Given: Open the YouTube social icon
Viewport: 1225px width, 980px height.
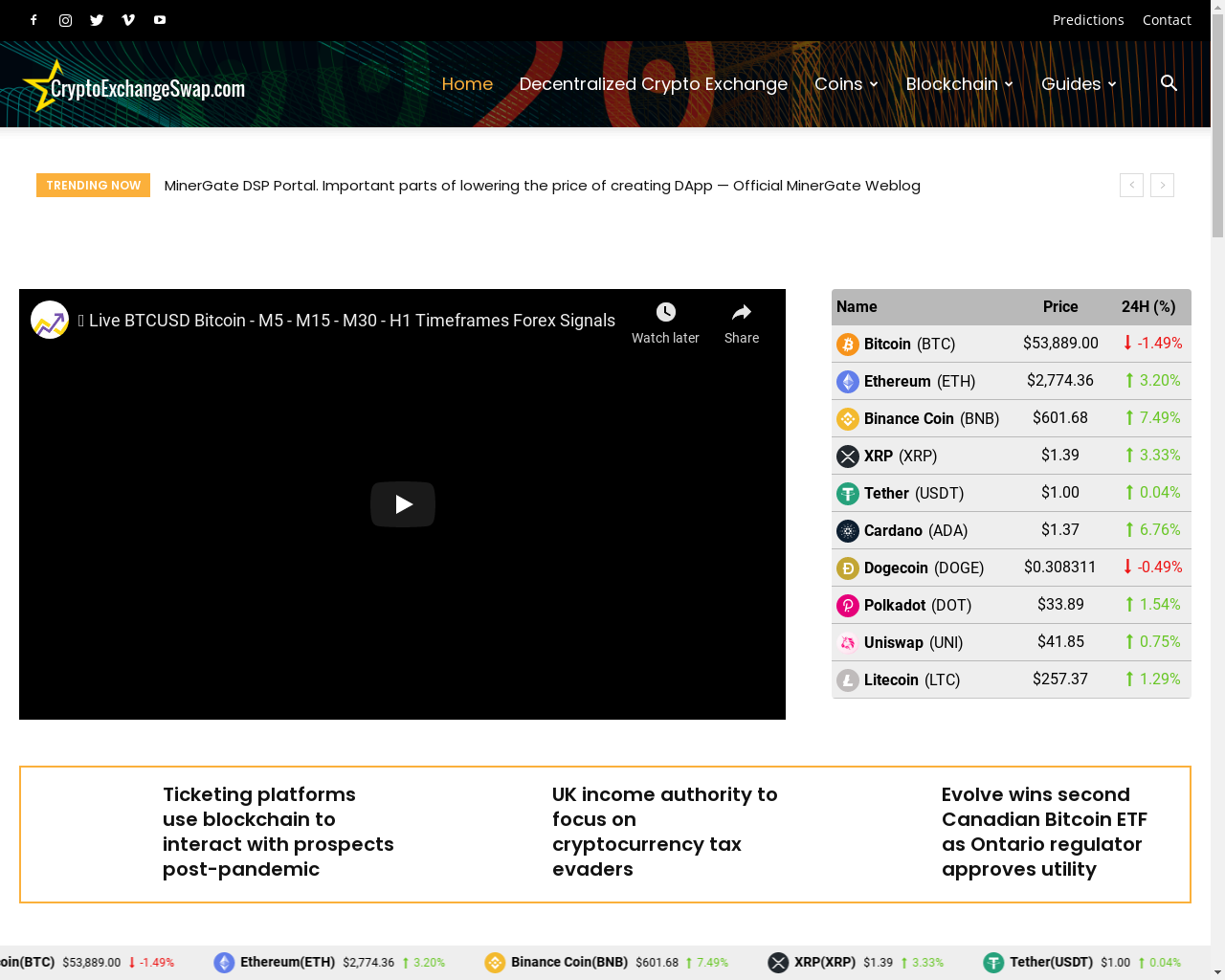Looking at the screenshot, I should tap(160, 20).
